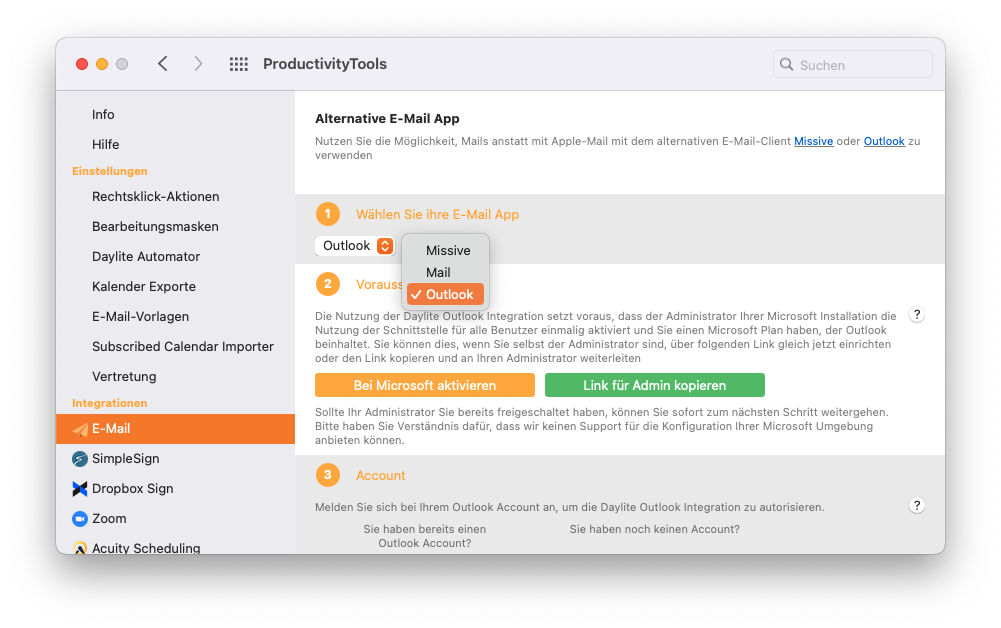
Task: Click the E-Mail paper plane icon
Action: tap(80, 429)
